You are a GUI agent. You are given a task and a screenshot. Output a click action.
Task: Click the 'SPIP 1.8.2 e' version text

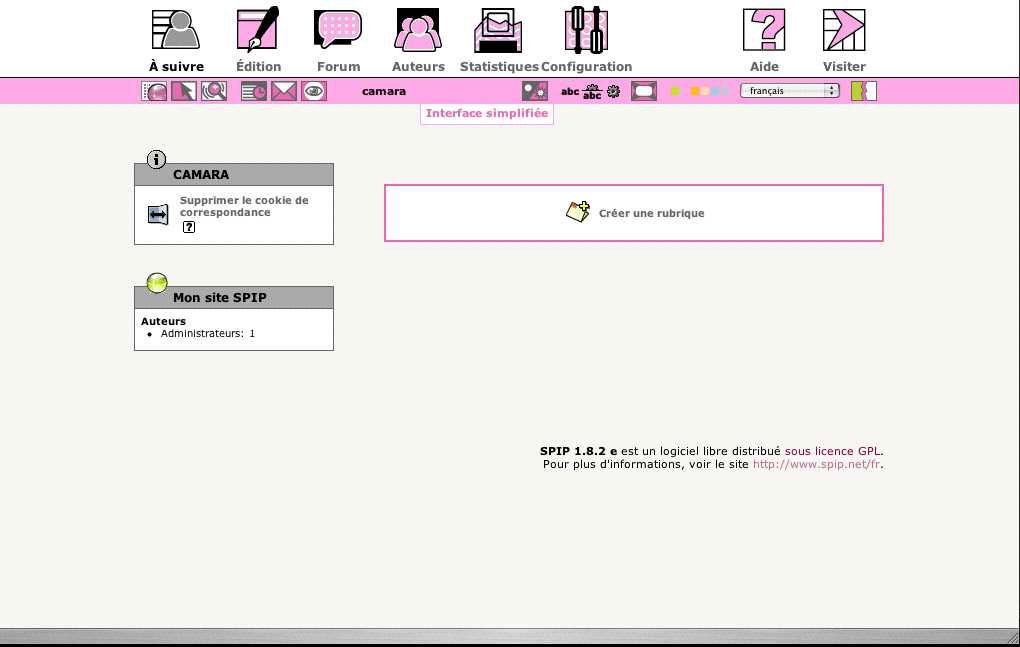578,451
